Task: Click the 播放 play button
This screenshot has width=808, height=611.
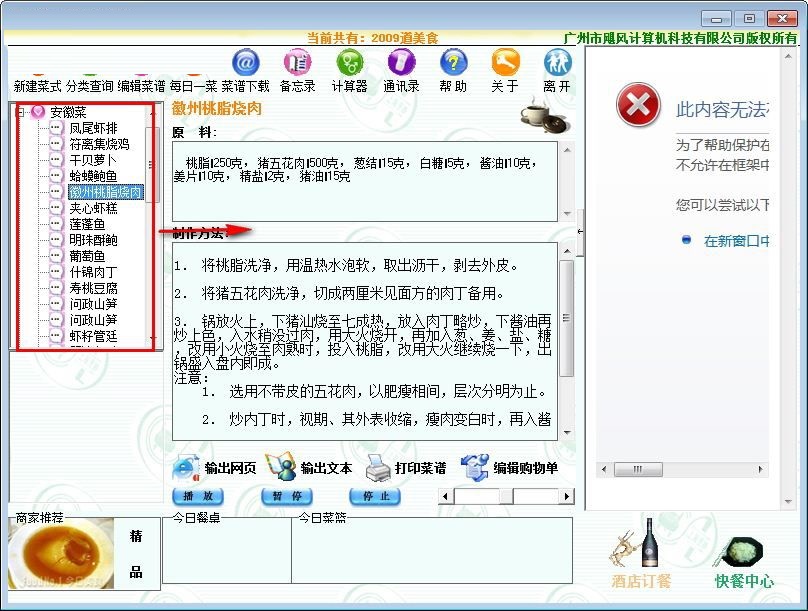Action: pyautogui.click(x=198, y=496)
